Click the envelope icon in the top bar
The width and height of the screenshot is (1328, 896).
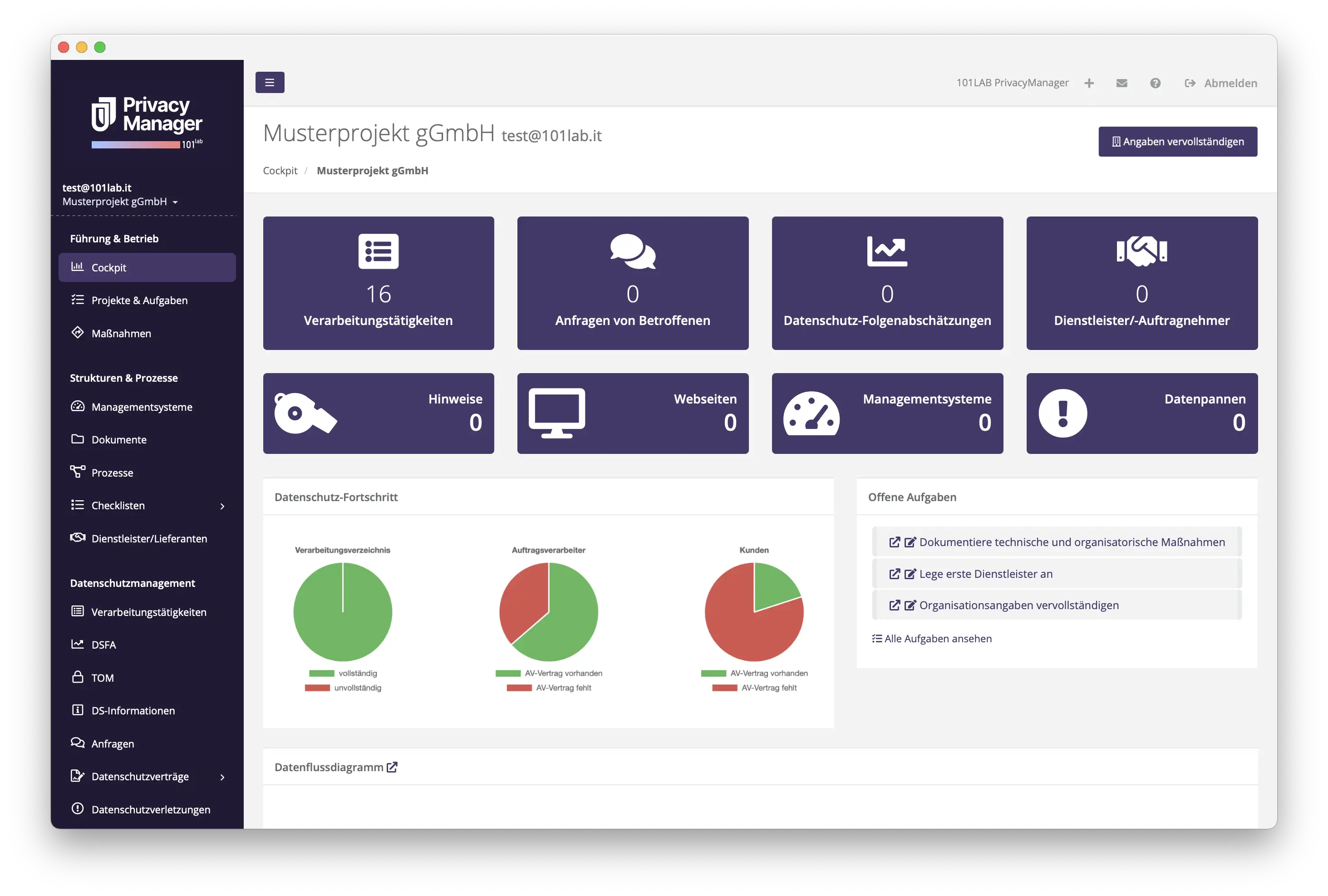[1121, 83]
